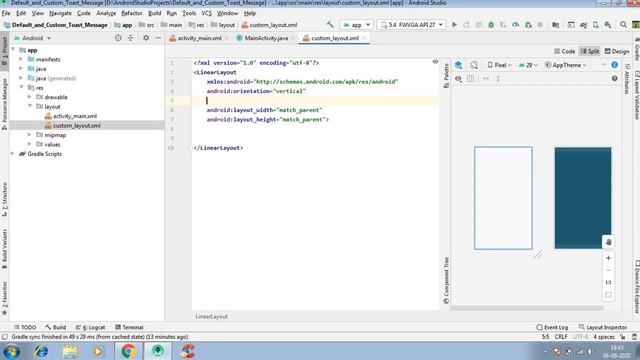The image size is (640, 360).
Task: Open the AppTheme dropdown in the preview
Action: (x=566, y=65)
